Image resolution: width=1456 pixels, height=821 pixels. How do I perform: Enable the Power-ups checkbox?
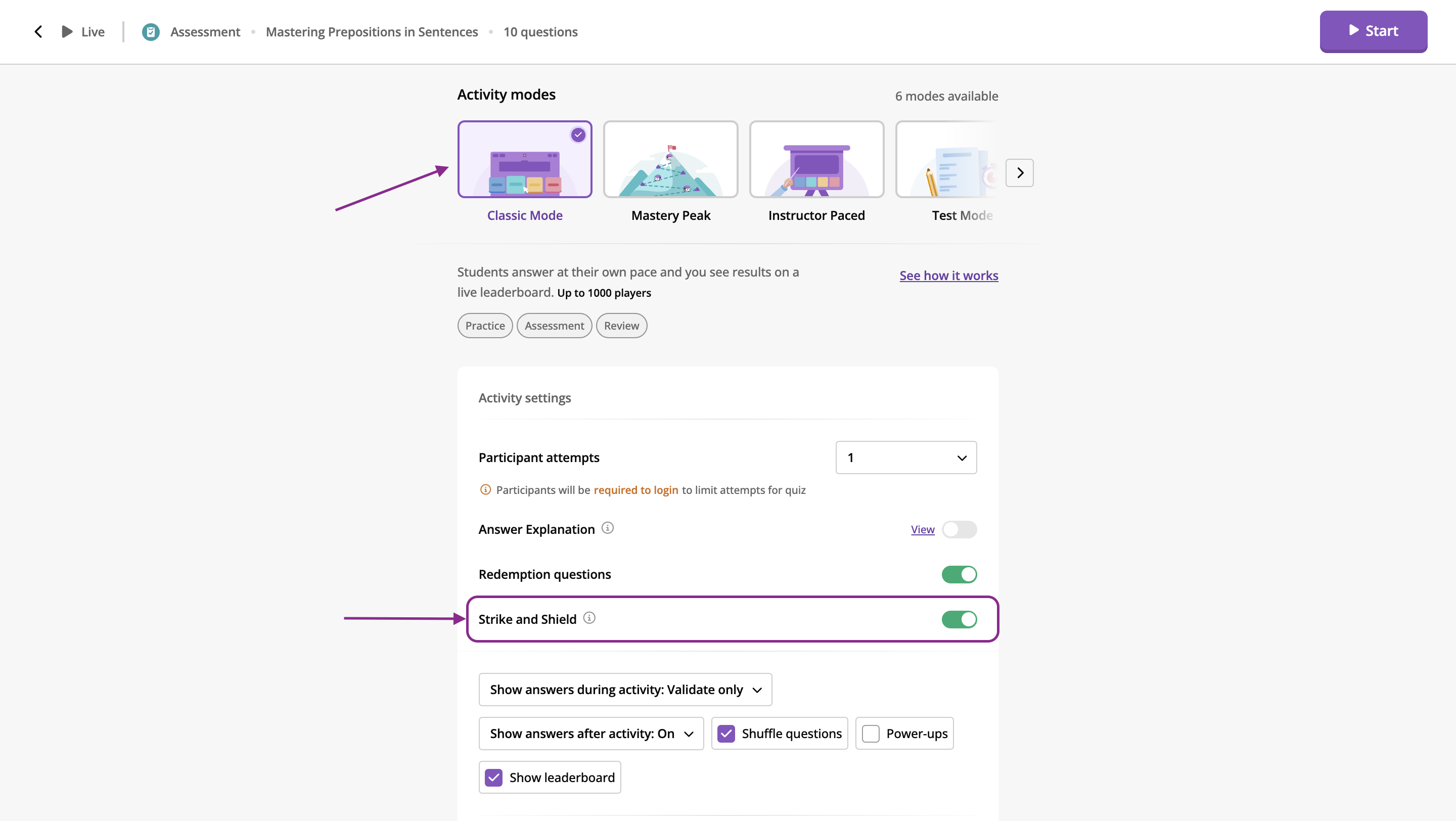tap(871, 734)
